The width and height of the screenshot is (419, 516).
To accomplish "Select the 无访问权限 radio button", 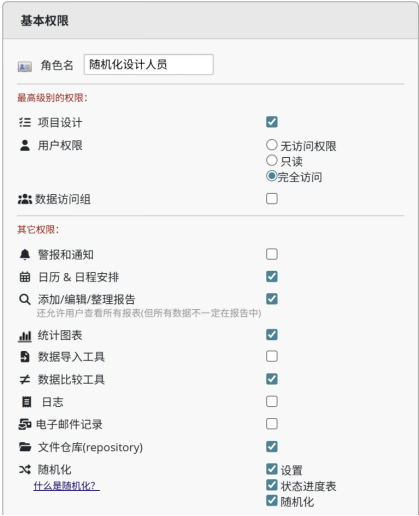I will [272, 145].
